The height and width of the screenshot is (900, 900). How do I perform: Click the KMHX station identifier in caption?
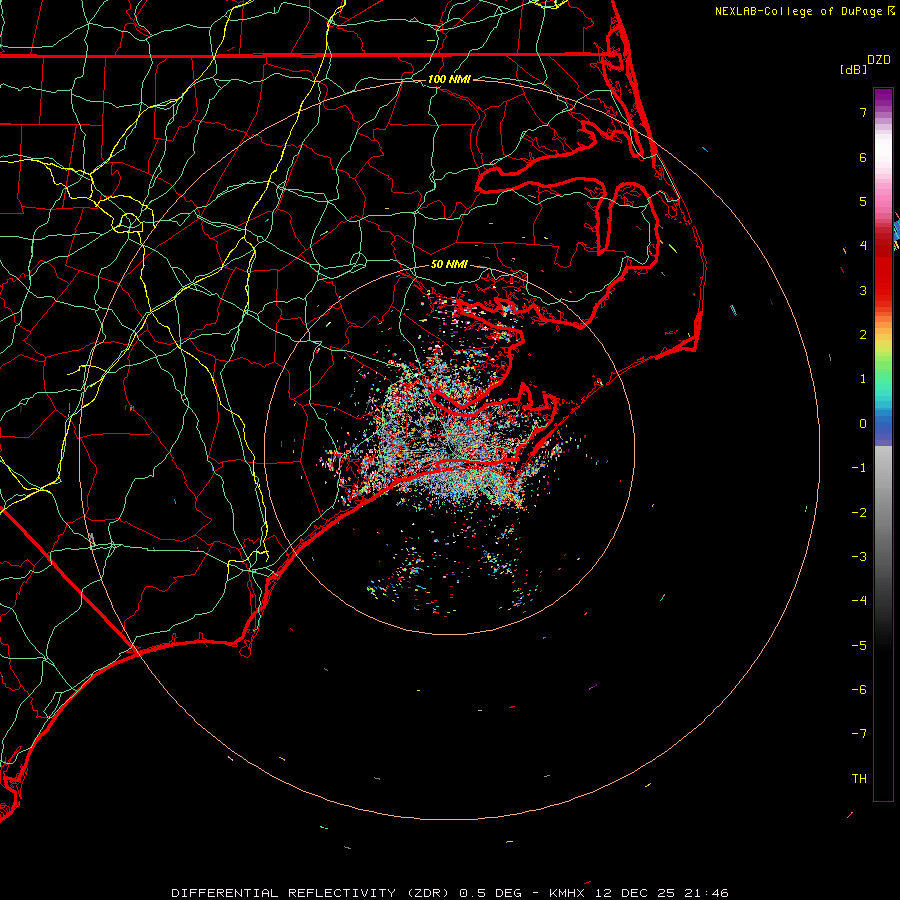567,892
